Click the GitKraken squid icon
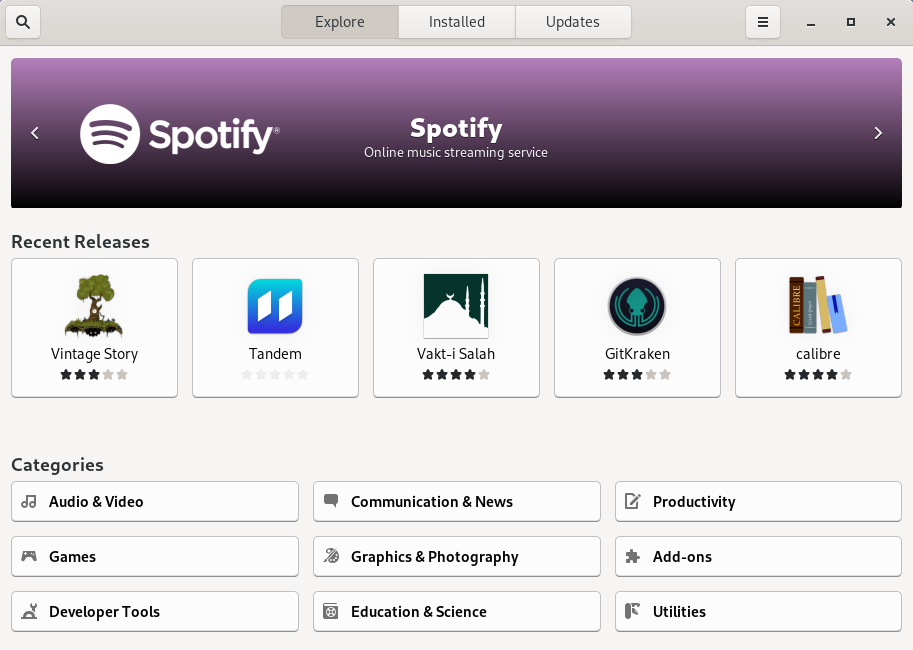 pyautogui.click(x=637, y=306)
